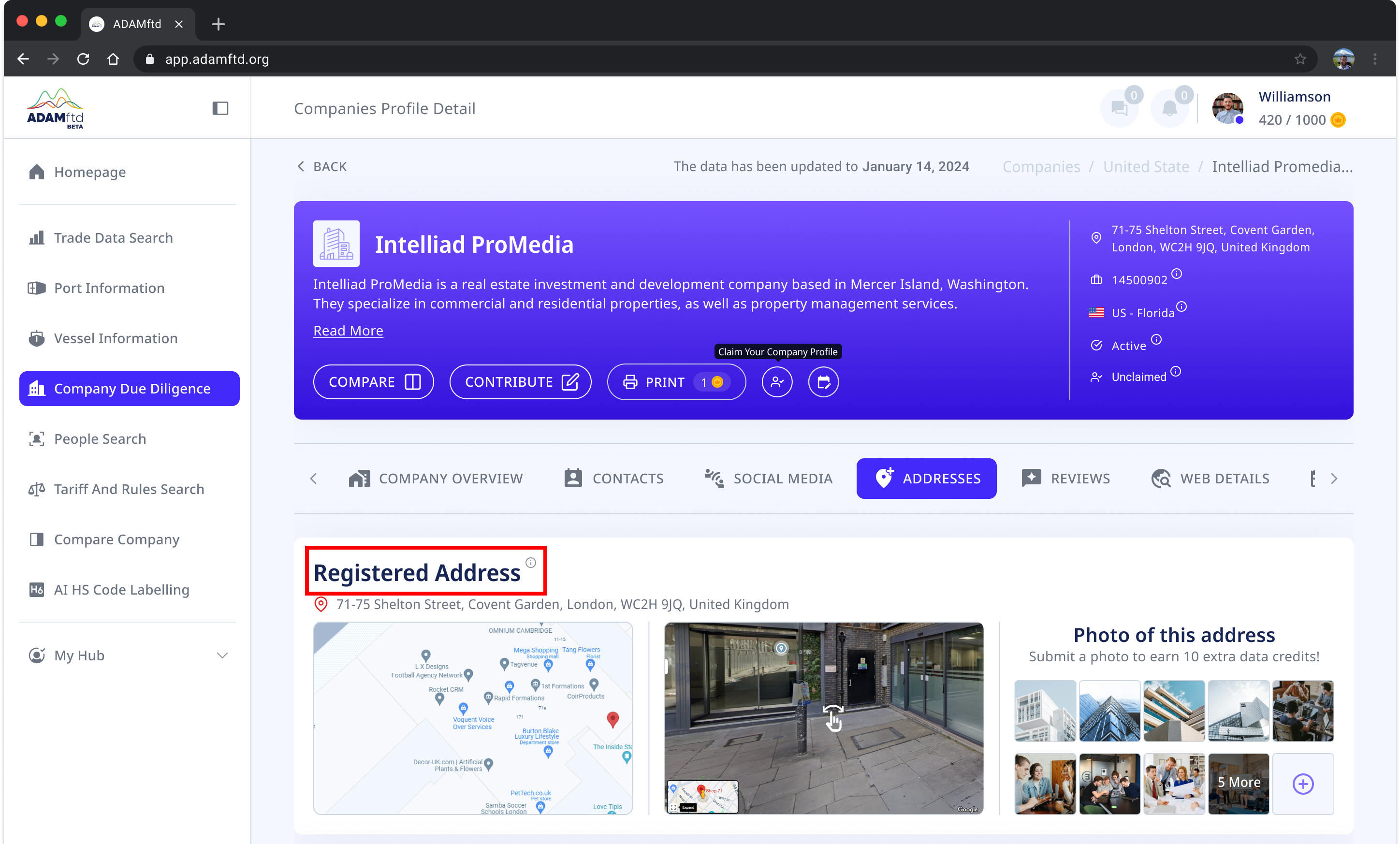Screen dimensions: 1400x844
Task: Click the address bar URL
Action: click(217, 58)
